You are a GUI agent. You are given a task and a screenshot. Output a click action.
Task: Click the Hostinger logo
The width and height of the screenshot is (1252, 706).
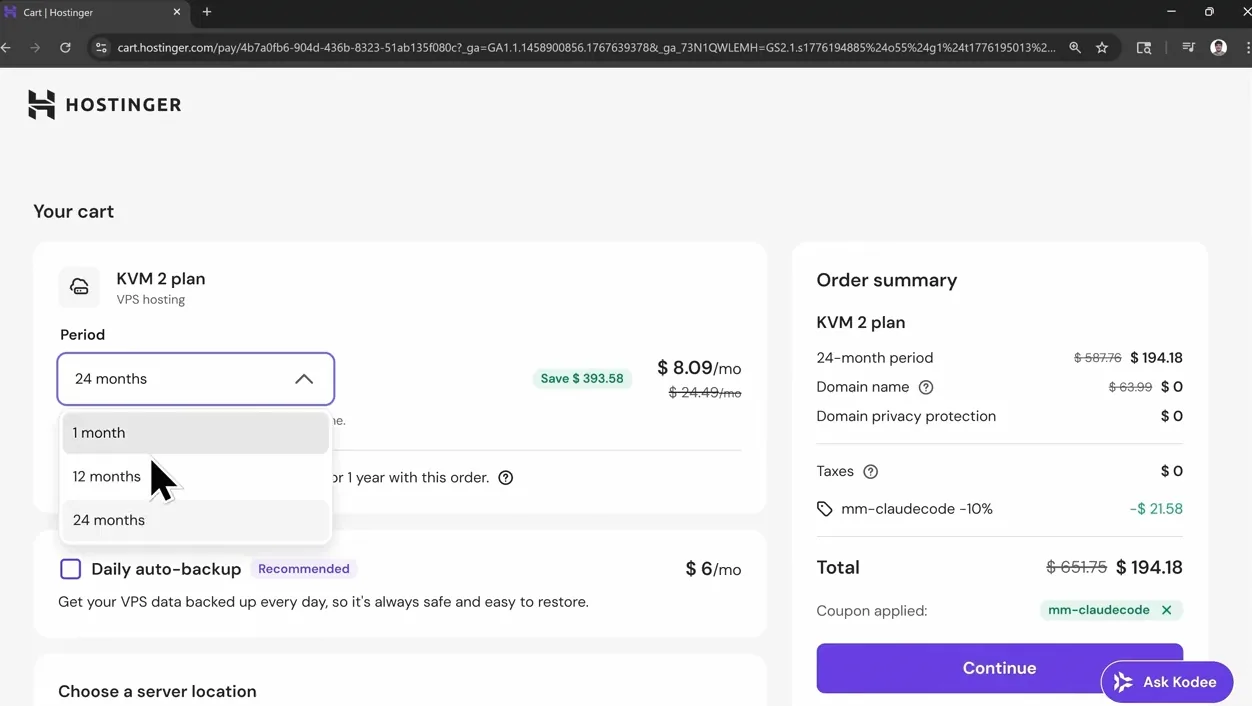105,104
